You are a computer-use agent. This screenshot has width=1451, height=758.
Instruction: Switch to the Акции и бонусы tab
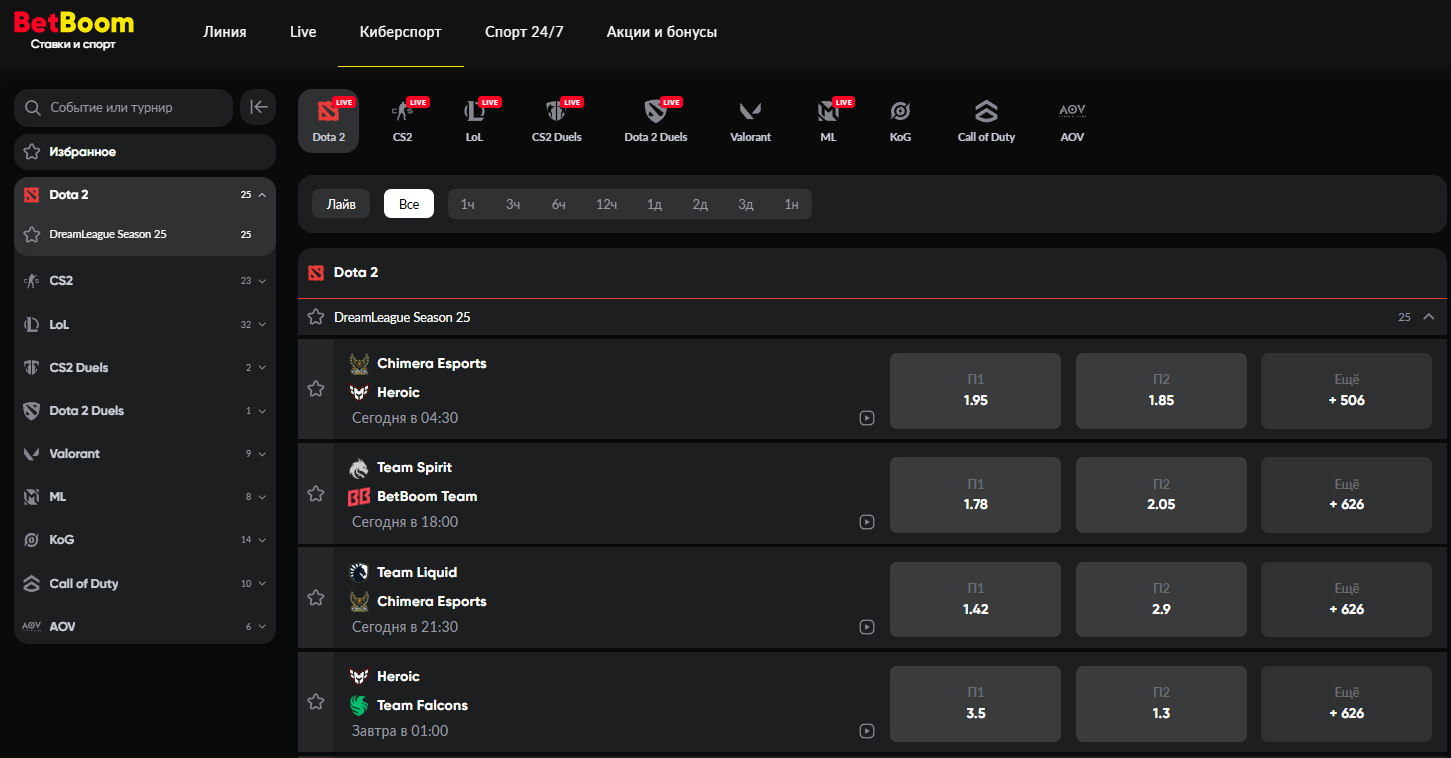[661, 32]
